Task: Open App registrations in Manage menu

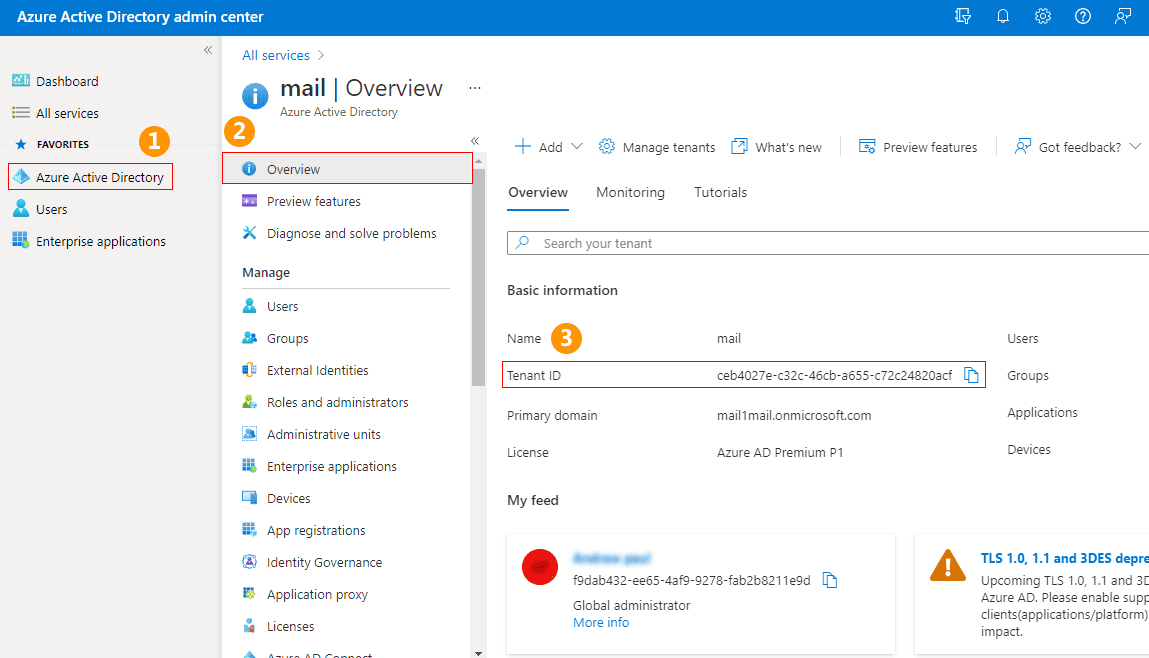Action: (x=316, y=530)
